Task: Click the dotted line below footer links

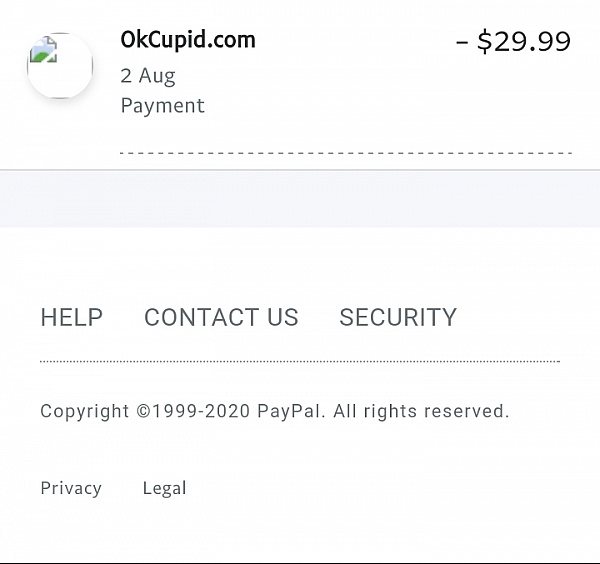Action: pos(300,361)
